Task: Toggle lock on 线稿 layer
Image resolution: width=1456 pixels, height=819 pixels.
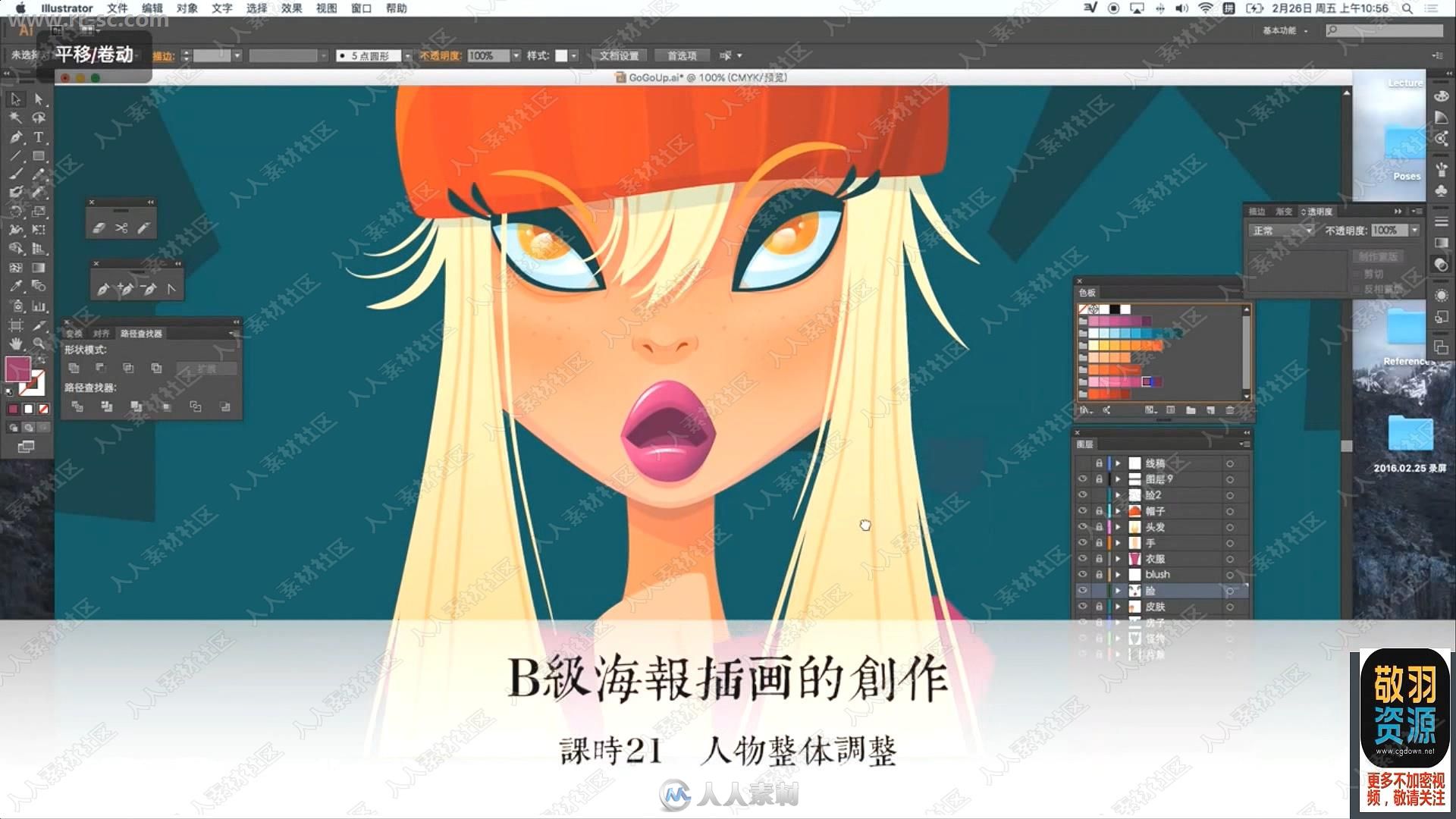Action: click(1099, 463)
